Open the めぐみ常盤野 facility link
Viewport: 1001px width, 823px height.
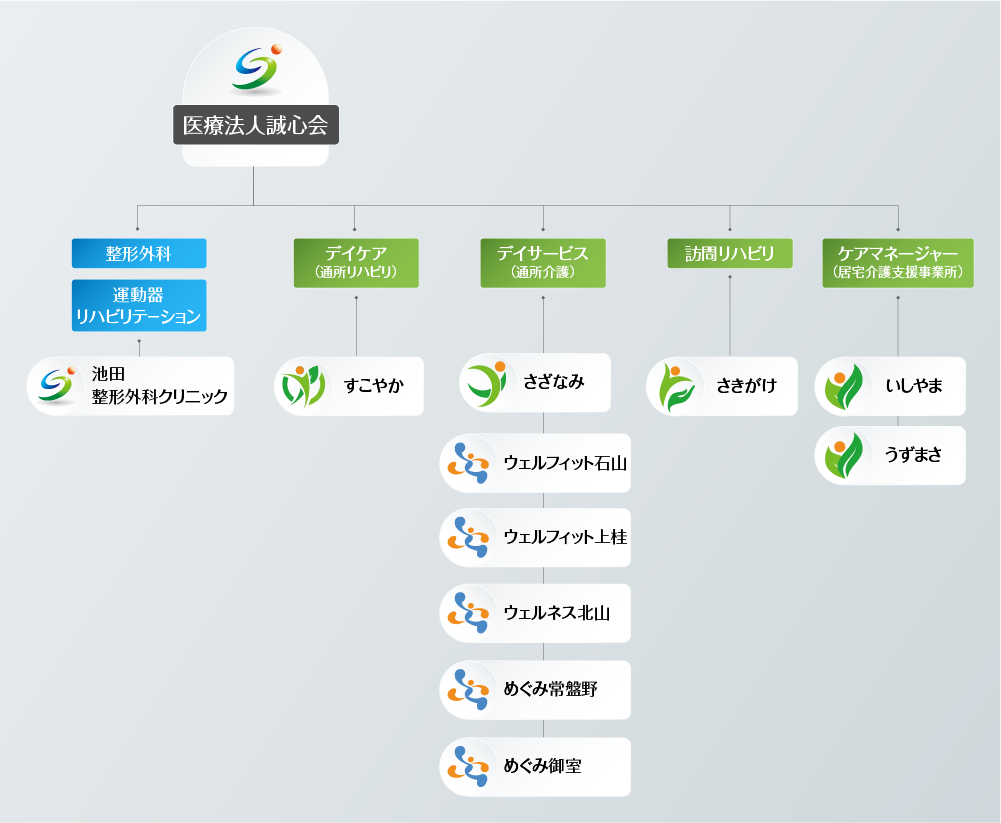[551, 689]
